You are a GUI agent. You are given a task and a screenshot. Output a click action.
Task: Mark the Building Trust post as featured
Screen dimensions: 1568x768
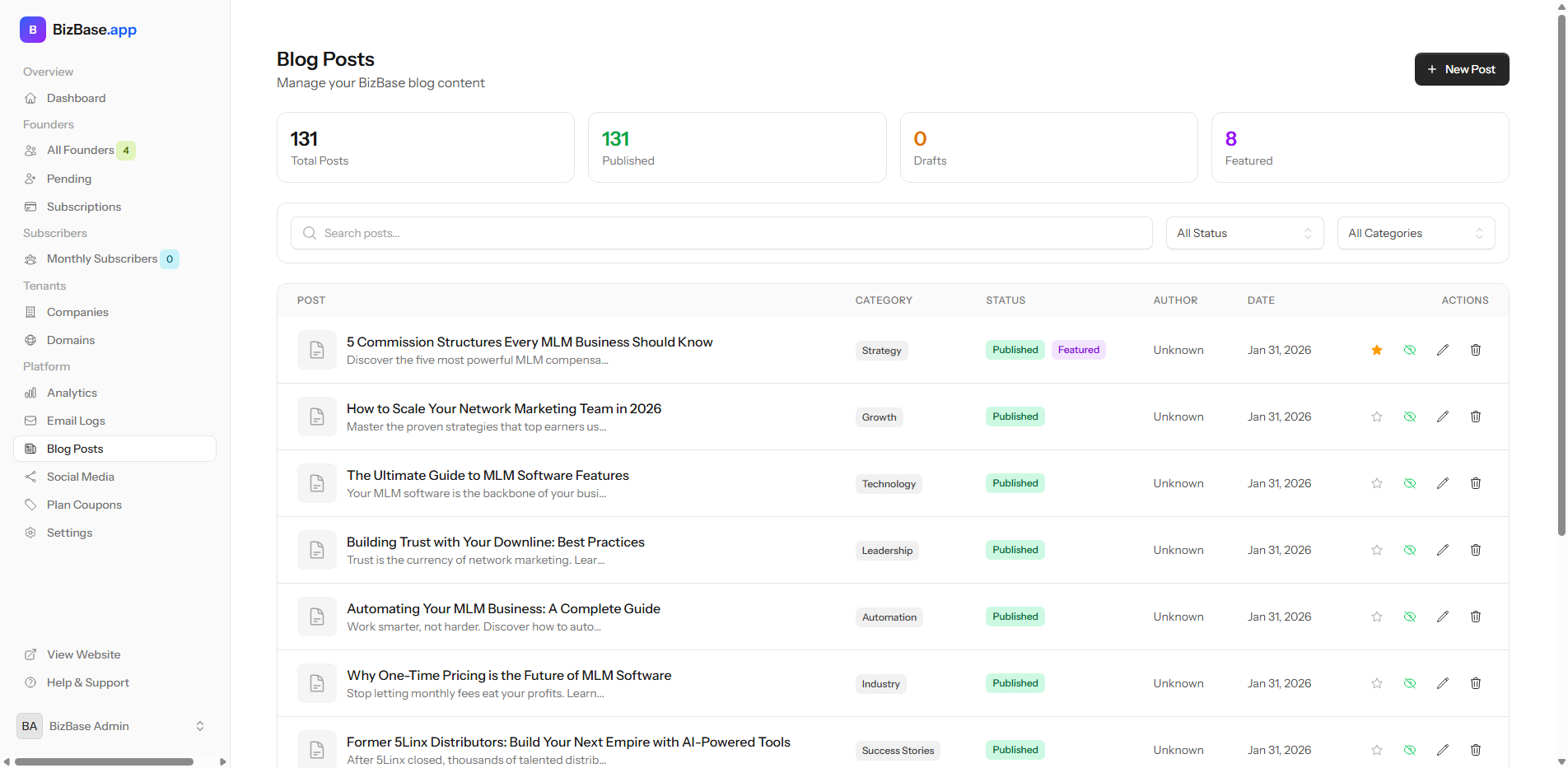pyautogui.click(x=1376, y=550)
